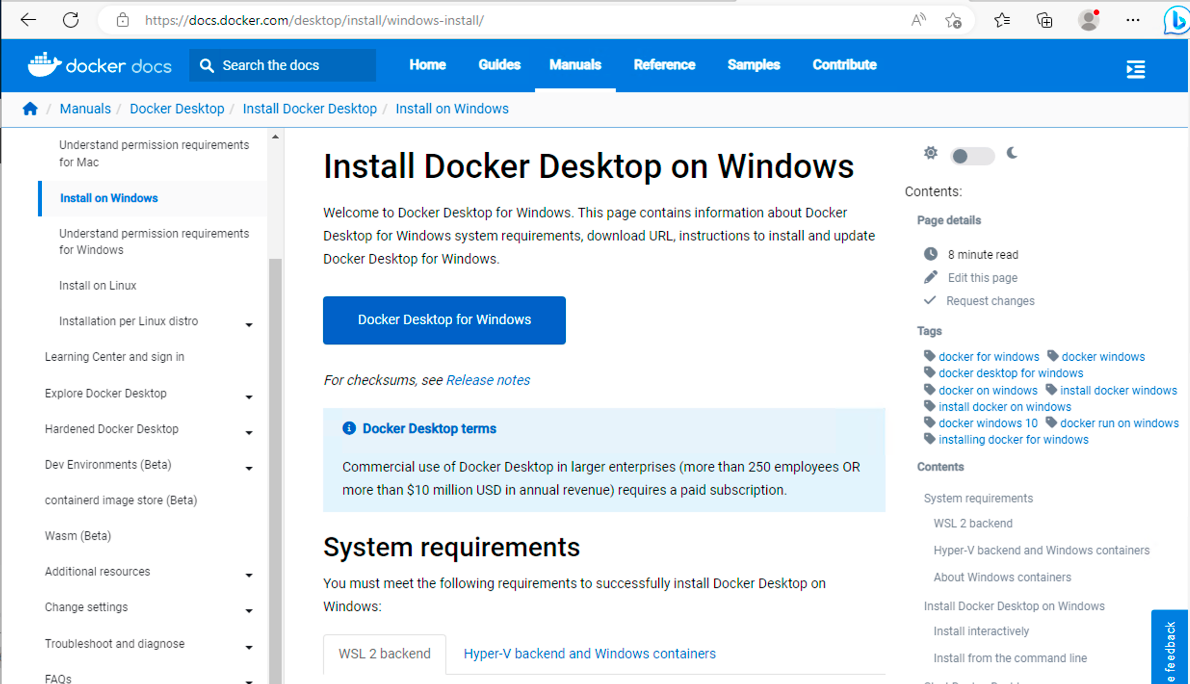Click the docker run on windows tag
This screenshot has height=684, width=1190.
1119,423
